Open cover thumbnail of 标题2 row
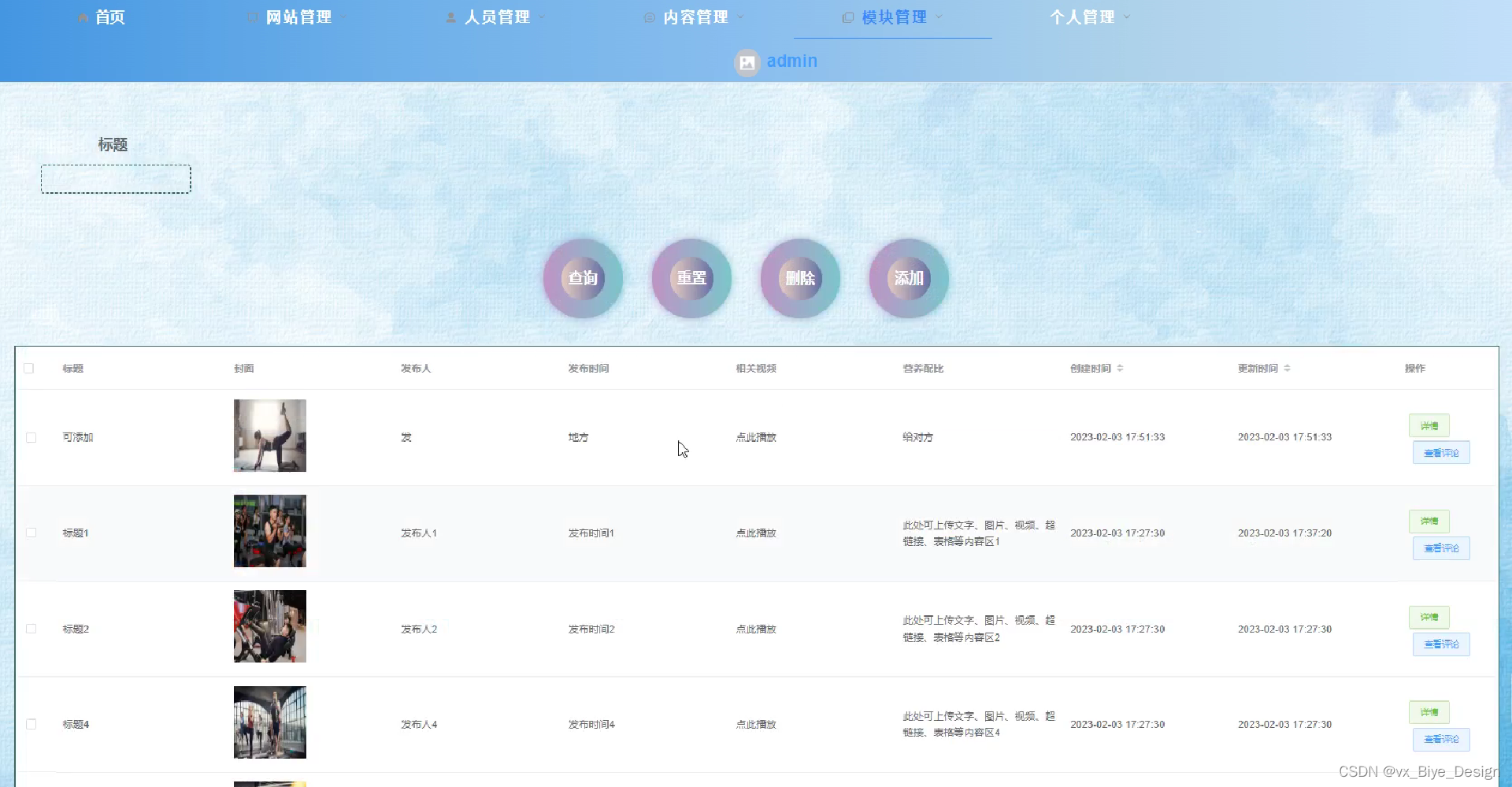The width and height of the screenshot is (1512, 787). point(270,626)
